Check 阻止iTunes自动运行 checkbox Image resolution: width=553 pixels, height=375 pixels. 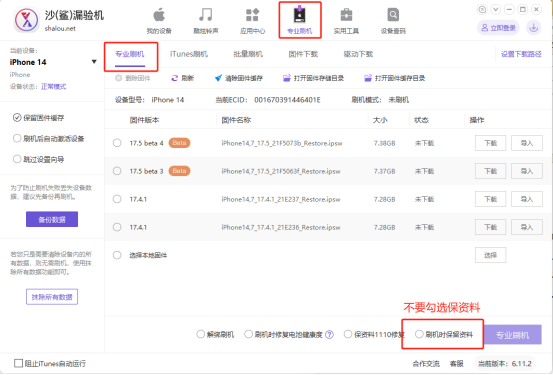18,363
